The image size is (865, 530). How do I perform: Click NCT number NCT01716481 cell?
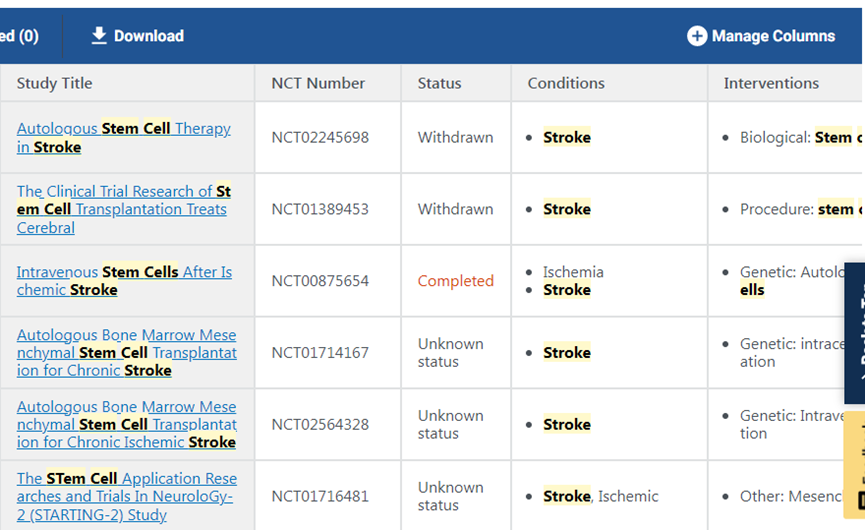320,496
